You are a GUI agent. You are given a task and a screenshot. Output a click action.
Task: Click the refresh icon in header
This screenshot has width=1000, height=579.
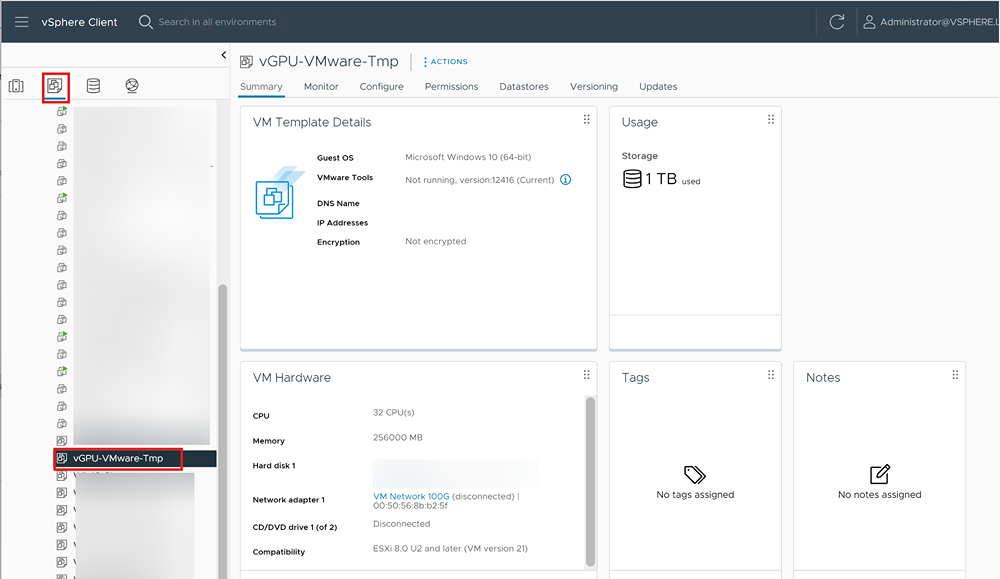pos(837,22)
